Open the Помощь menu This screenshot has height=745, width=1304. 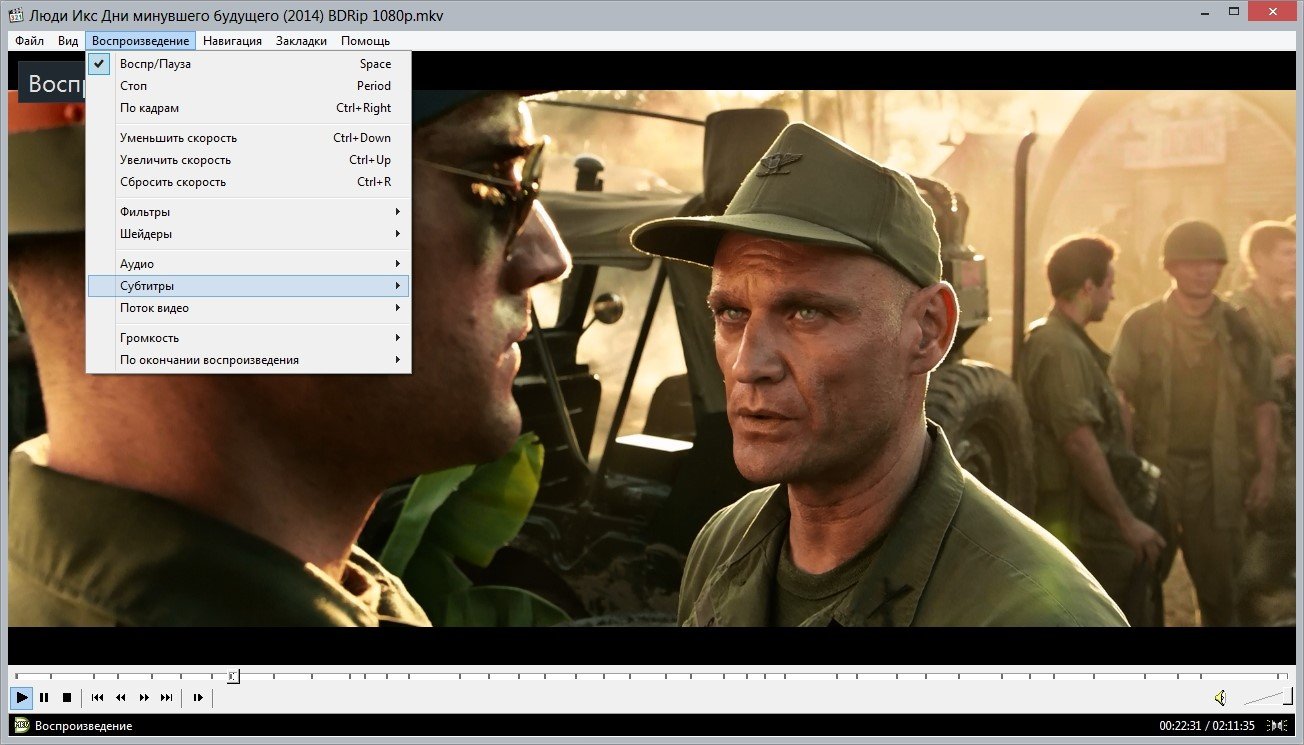(x=365, y=41)
